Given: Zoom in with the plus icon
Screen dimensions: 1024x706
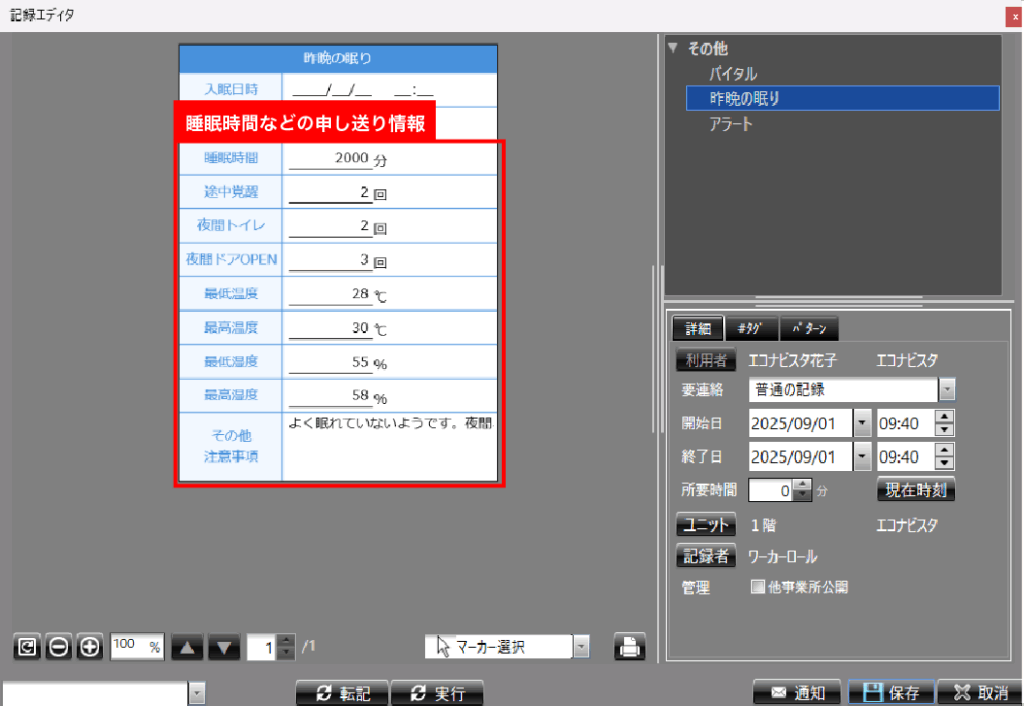Looking at the screenshot, I should [x=90, y=647].
